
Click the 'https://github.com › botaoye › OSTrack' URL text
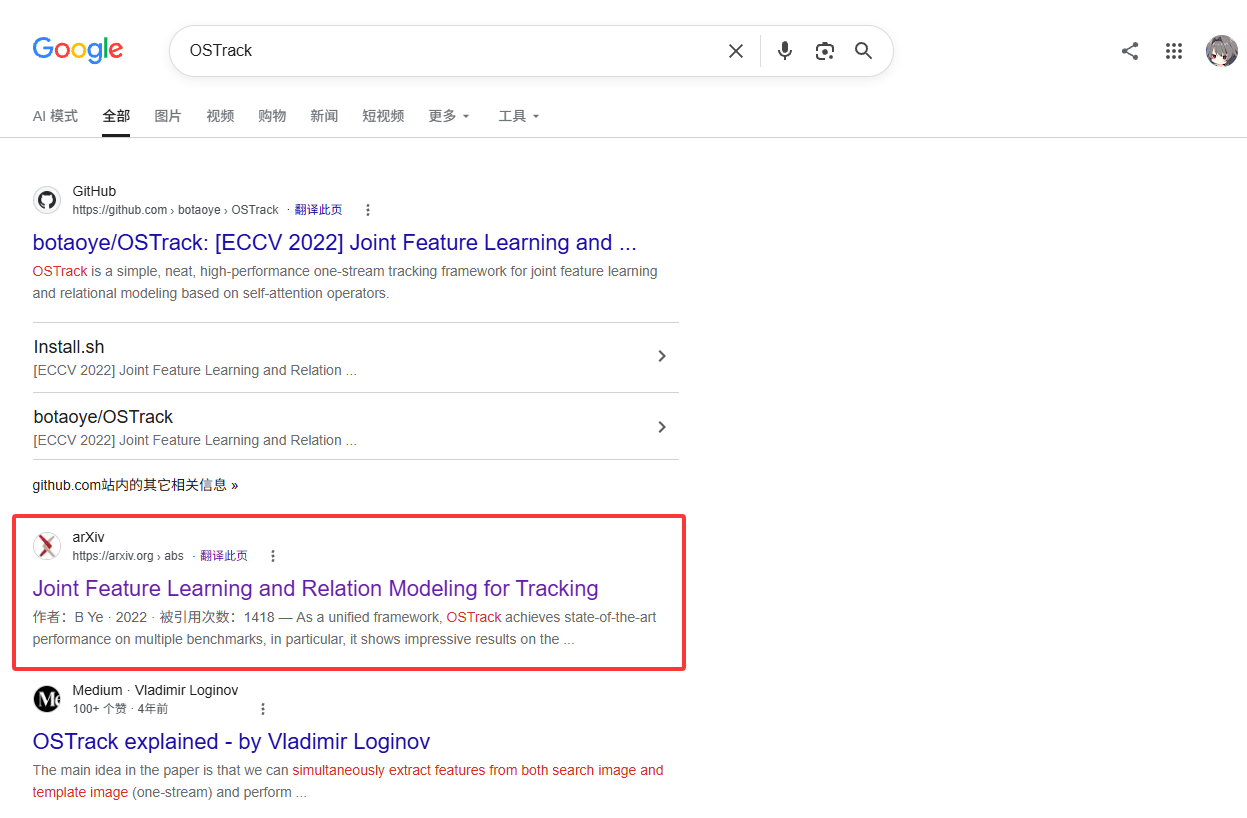pyautogui.click(x=176, y=210)
